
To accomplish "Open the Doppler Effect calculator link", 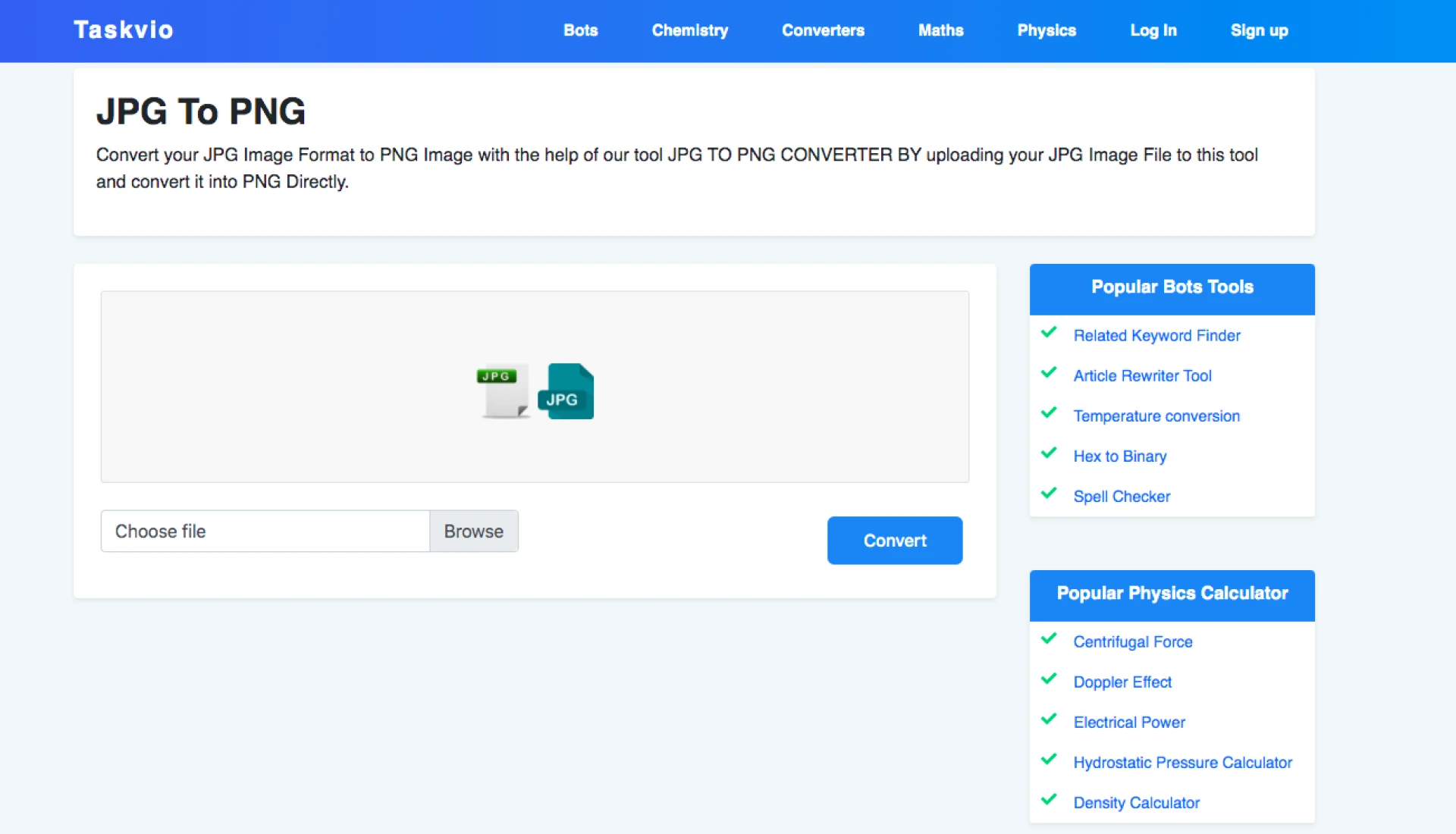I will (x=1122, y=682).
